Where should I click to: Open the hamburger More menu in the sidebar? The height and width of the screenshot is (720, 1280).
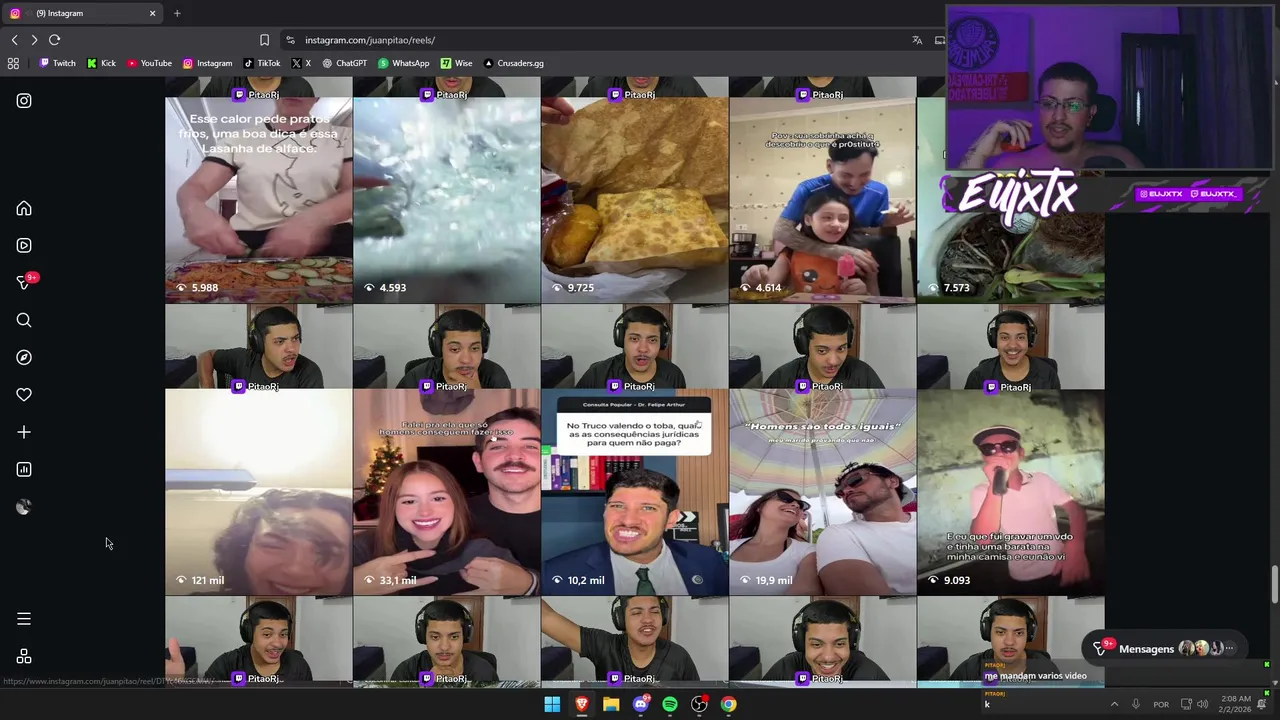(x=24, y=619)
